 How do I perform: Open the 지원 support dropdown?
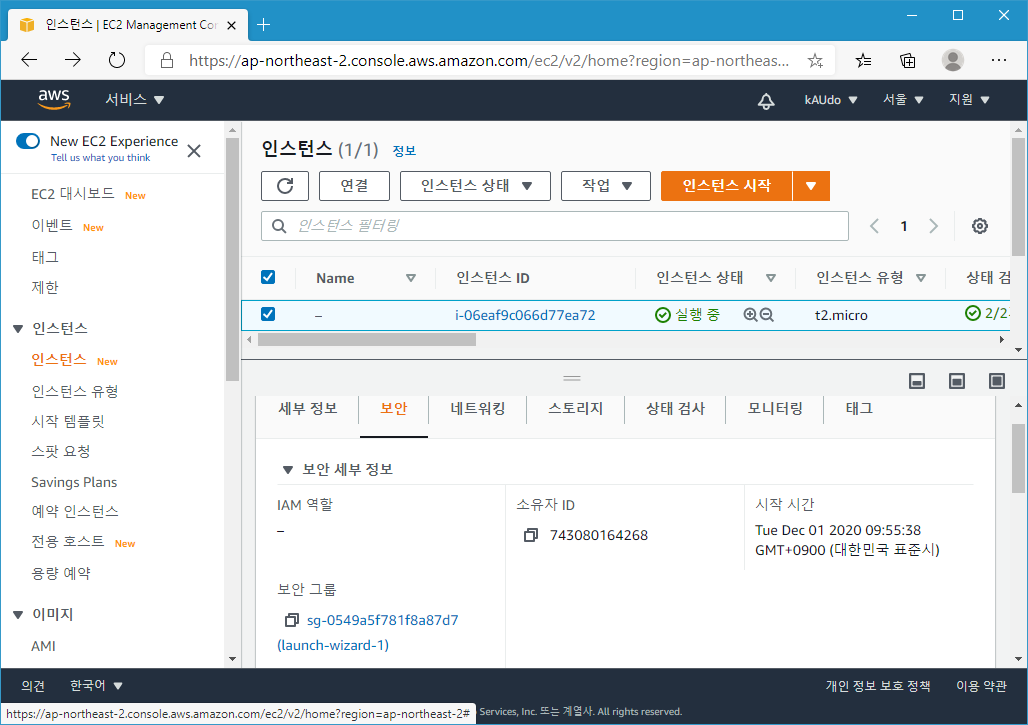(x=969, y=100)
